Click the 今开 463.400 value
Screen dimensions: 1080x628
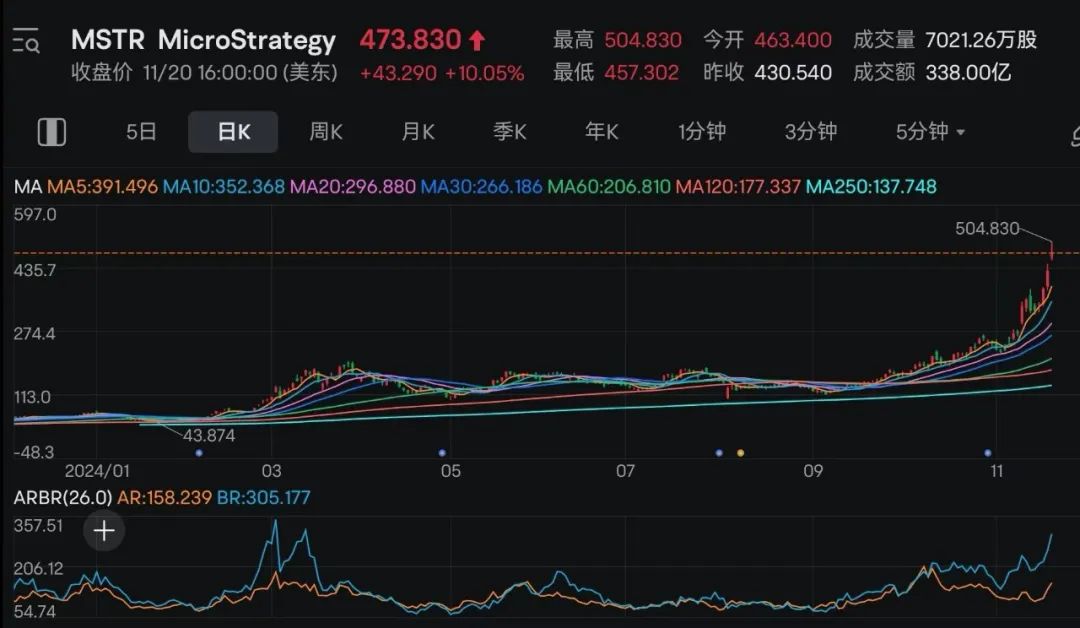click(x=793, y=40)
